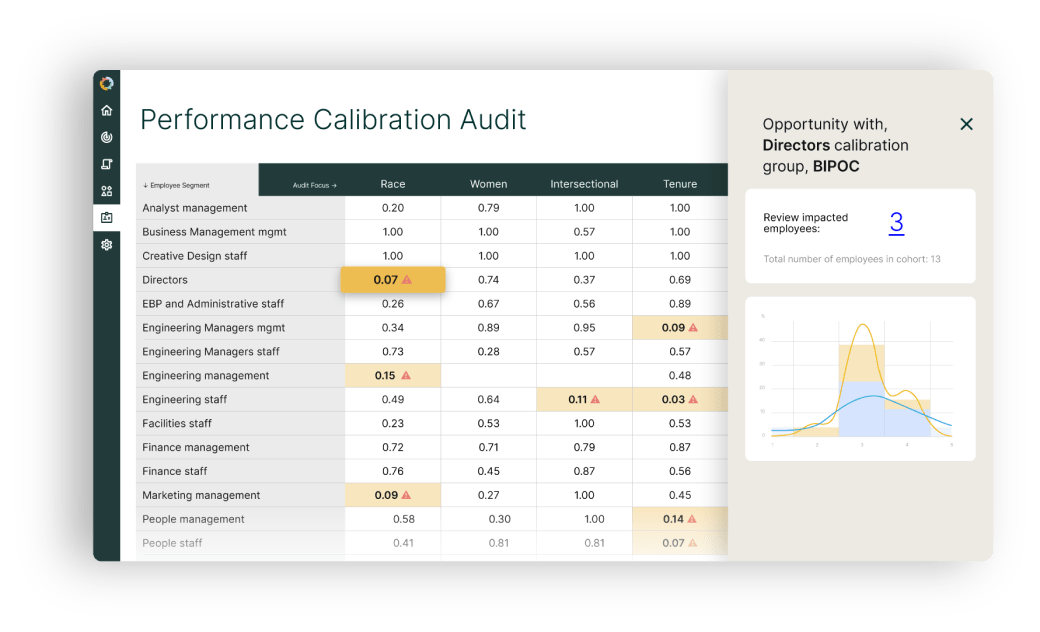This screenshot has height=632, width=1040.
Task: Click Directors Intersectional value 0.37
Action: [584, 280]
